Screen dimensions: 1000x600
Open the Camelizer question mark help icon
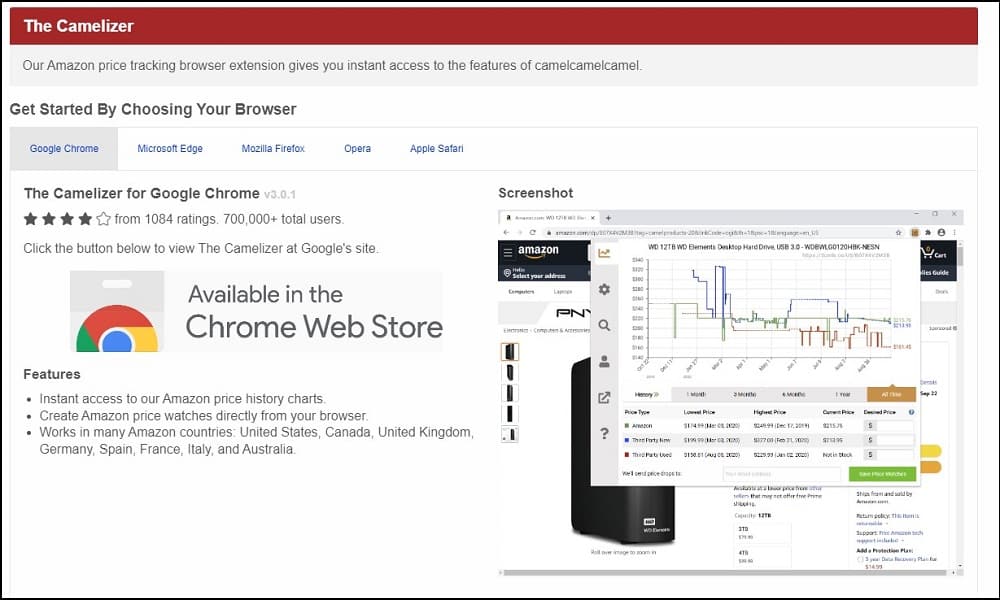point(604,434)
